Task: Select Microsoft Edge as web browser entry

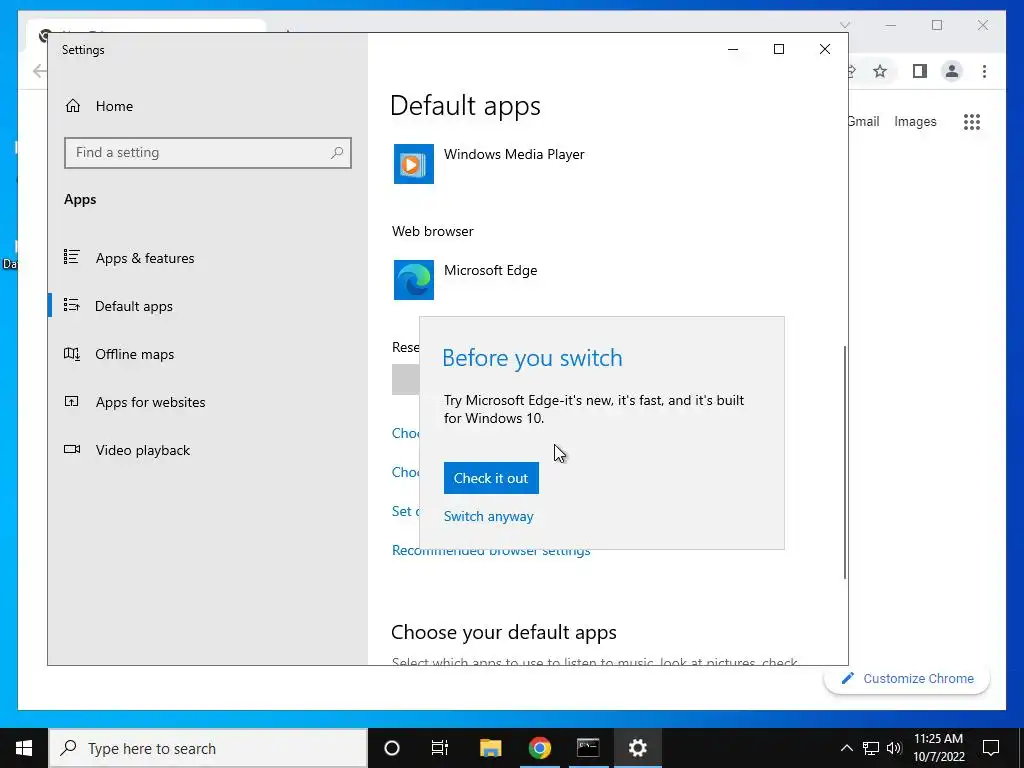Action: coord(490,270)
